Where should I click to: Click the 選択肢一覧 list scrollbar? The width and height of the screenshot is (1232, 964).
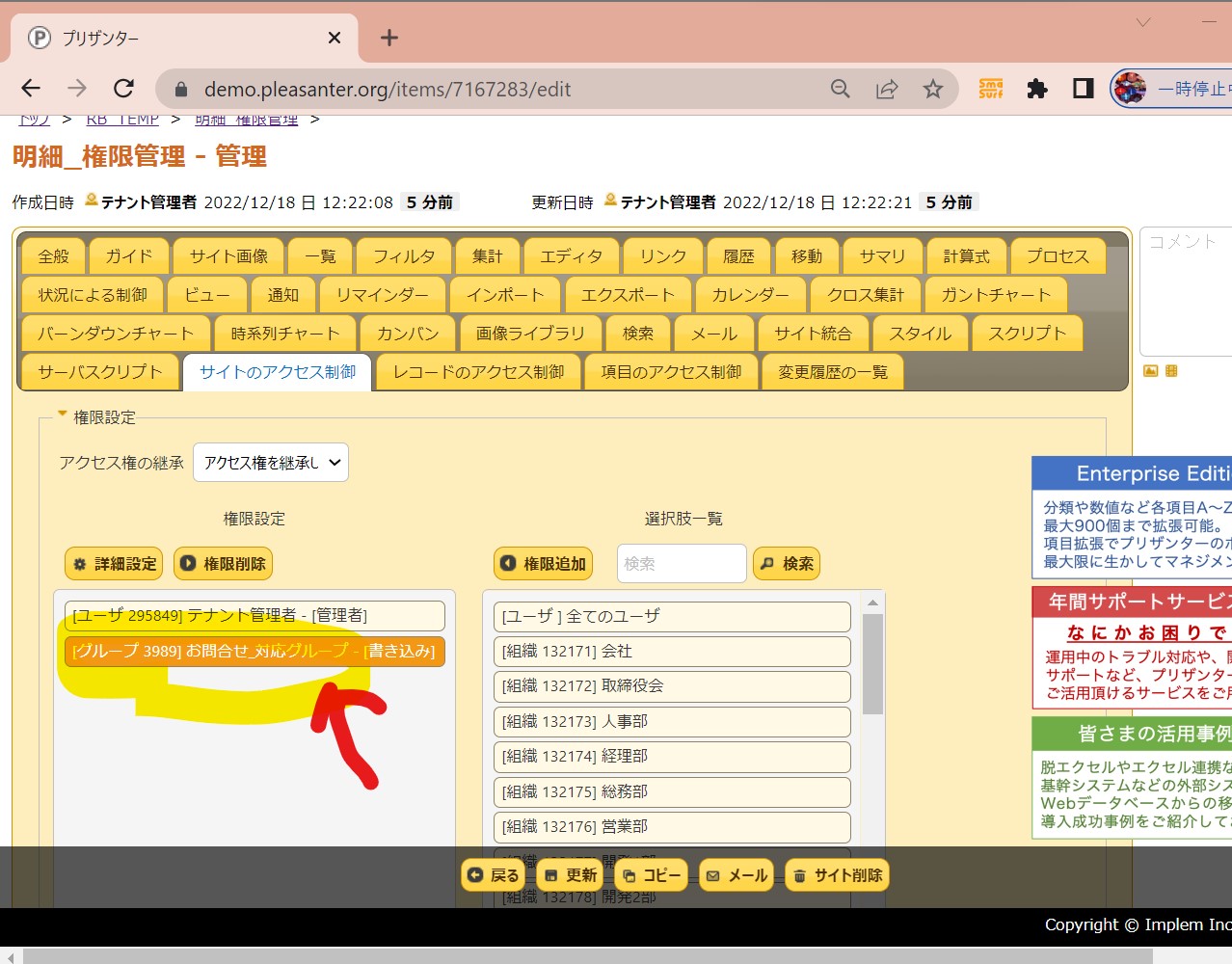[872, 665]
